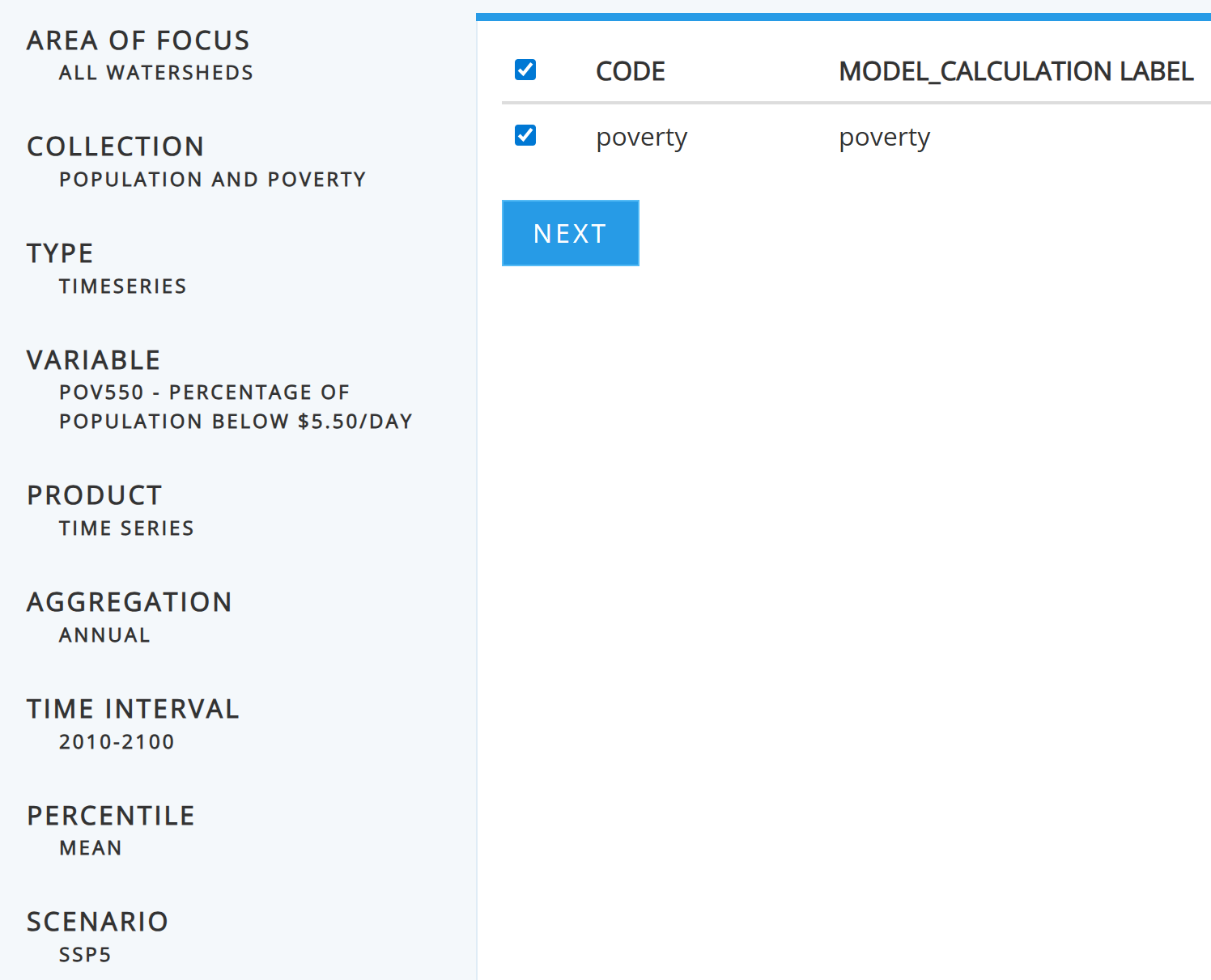This screenshot has width=1211, height=980.
Task: Click the ALL WATERSHEDS selection text
Action: (156, 73)
